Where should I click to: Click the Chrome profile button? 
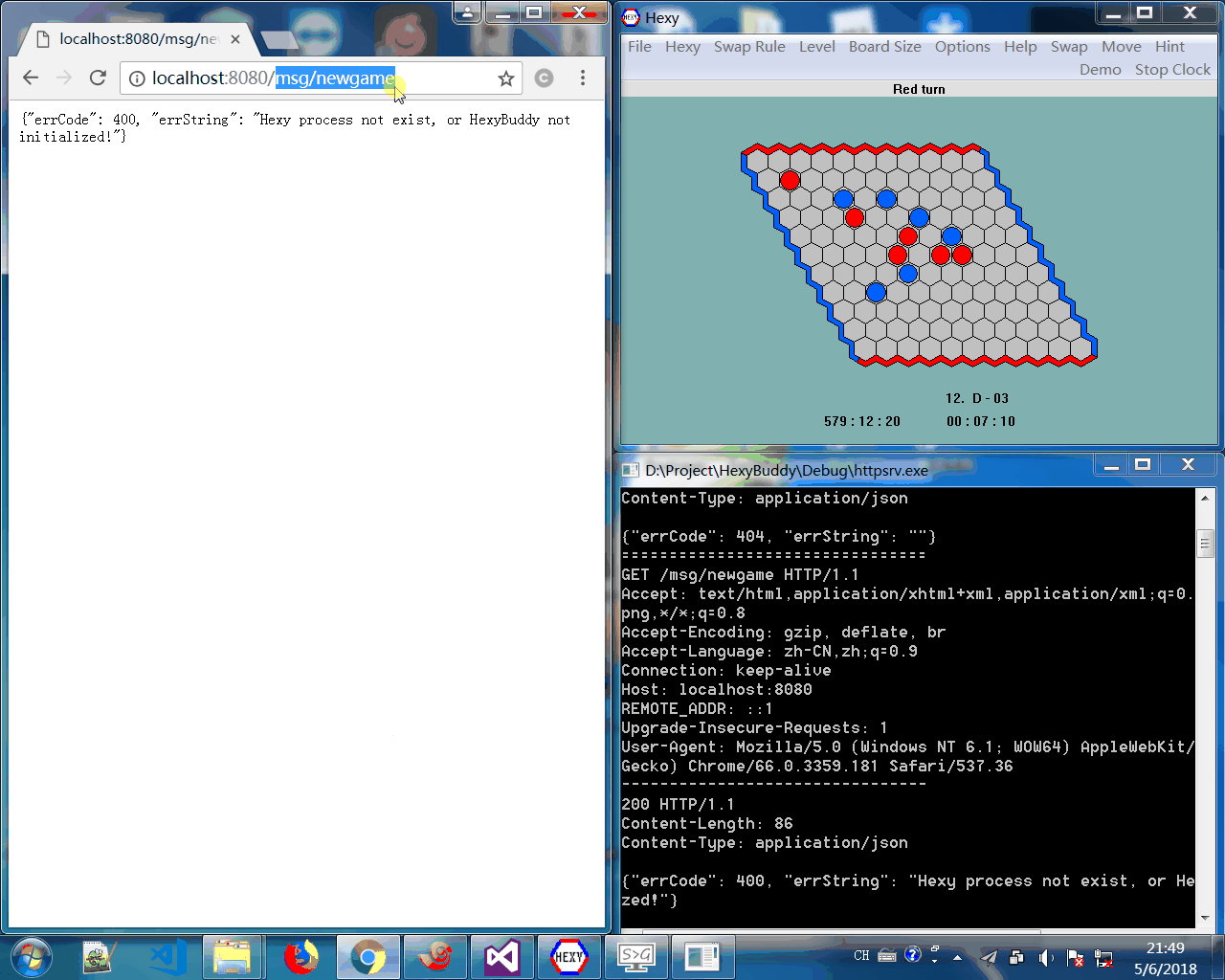click(467, 12)
